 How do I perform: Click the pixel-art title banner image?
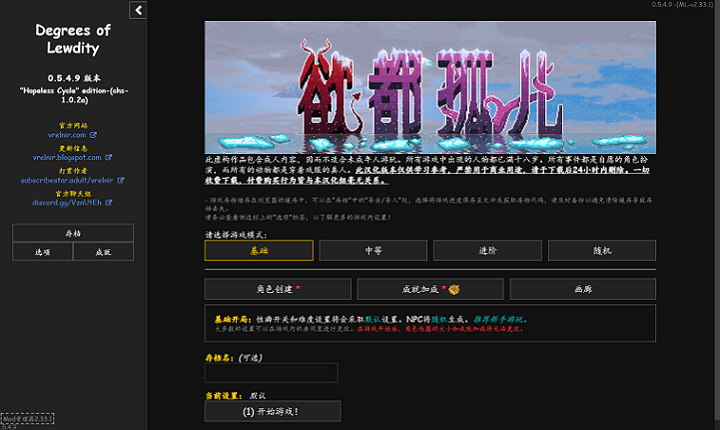430,87
